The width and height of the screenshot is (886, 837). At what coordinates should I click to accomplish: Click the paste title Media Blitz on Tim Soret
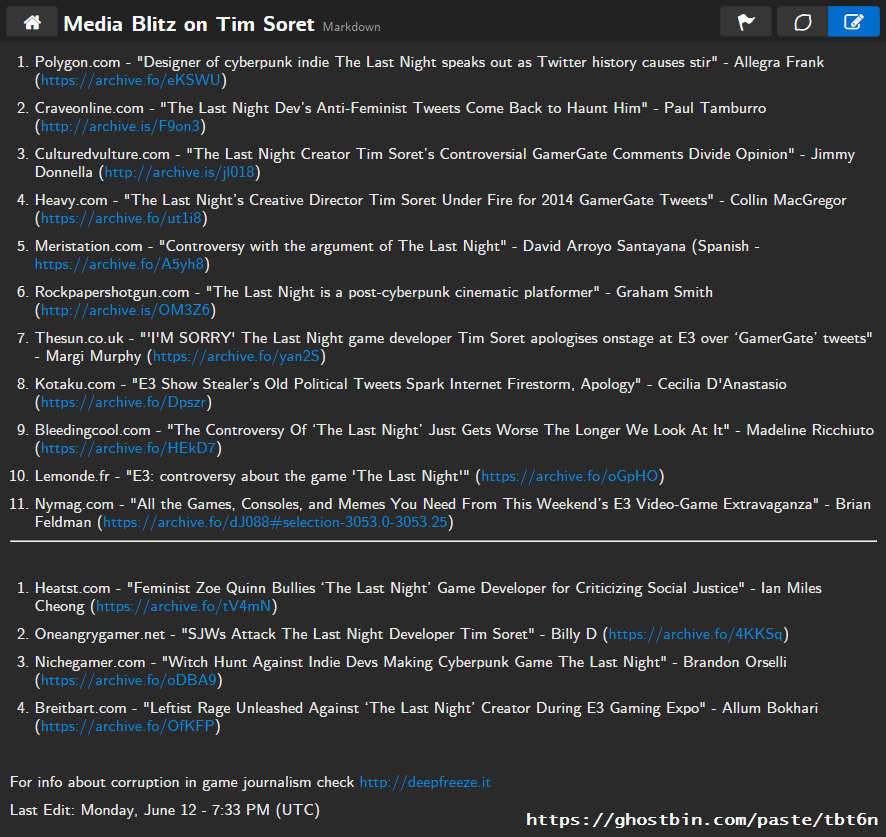click(x=189, y=24)
